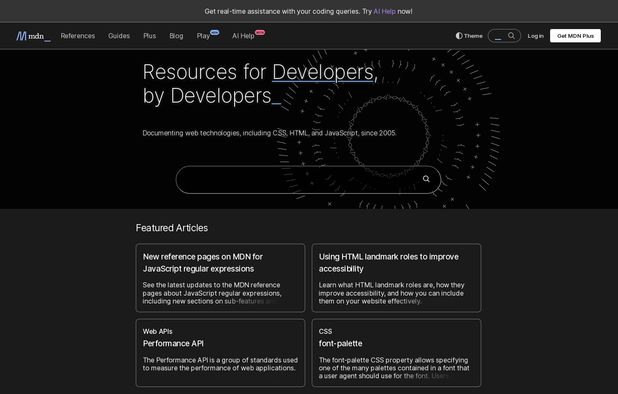Image resolution: width=618 pixels, height=394 pixels.
Task: Click the half-circle theme icon
Action: pyautogui.click(x=459, y=36)
